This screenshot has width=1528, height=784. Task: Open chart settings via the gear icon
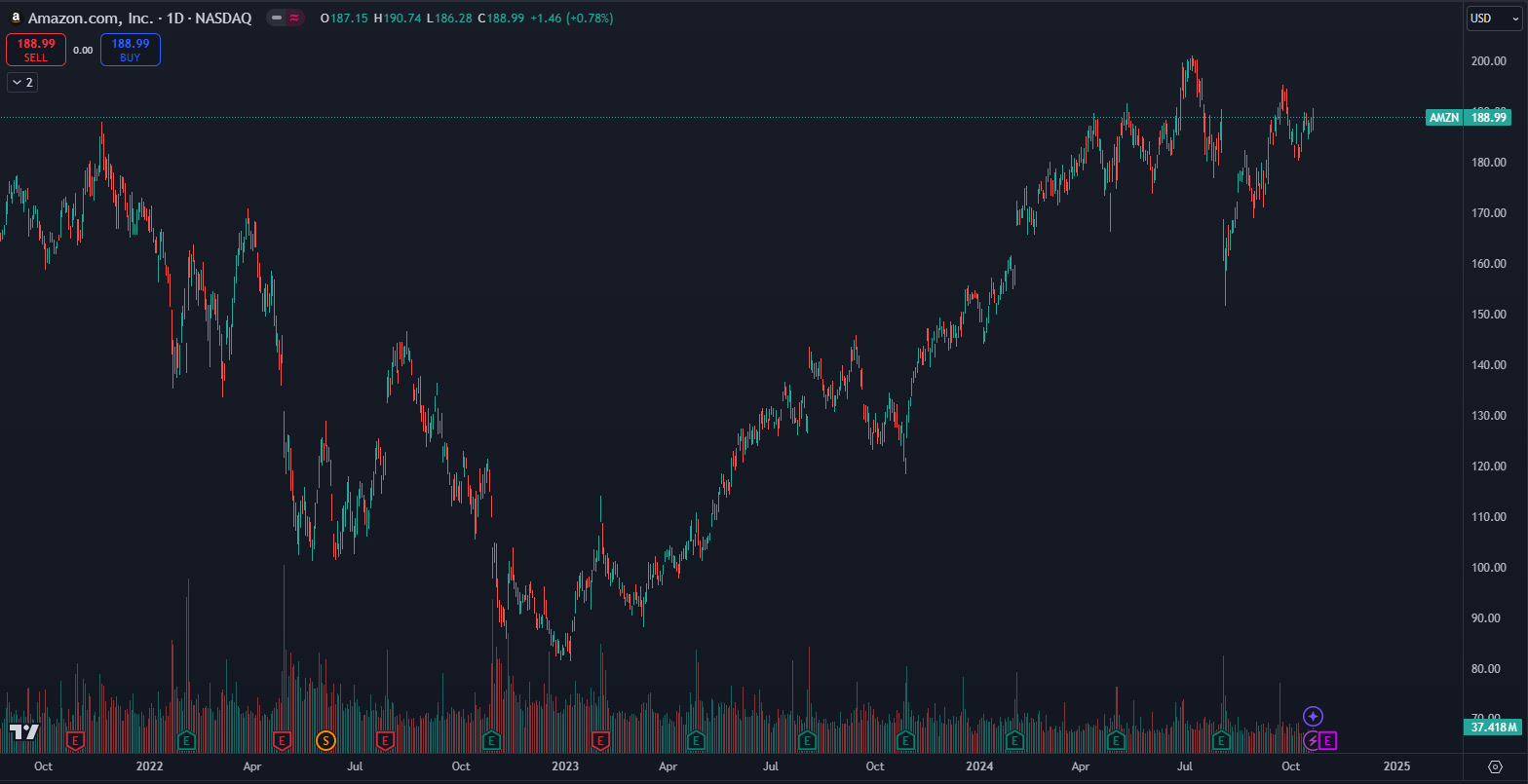point(1495,766)
